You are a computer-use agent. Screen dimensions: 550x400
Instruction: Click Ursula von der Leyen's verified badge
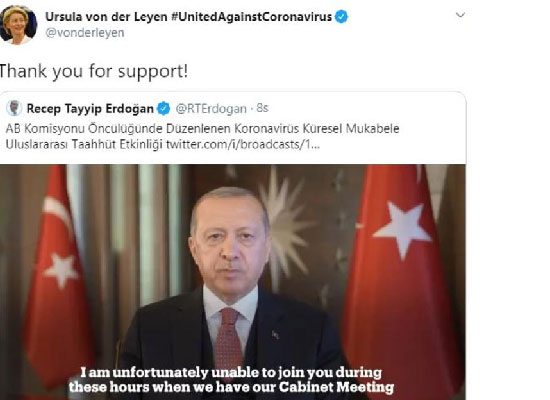click(x=341, y=16)
